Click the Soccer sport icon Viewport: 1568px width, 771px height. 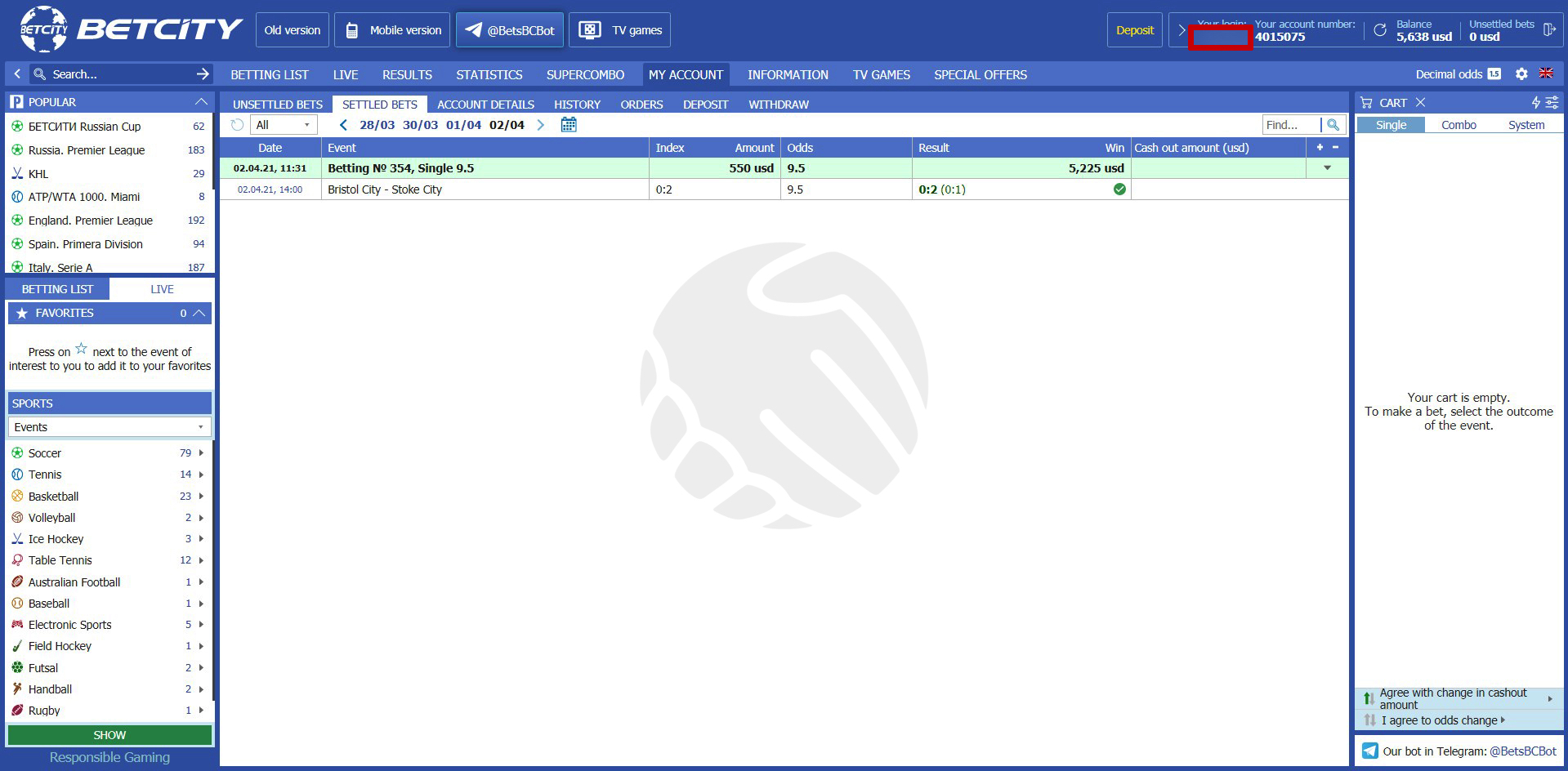point(17,452)
